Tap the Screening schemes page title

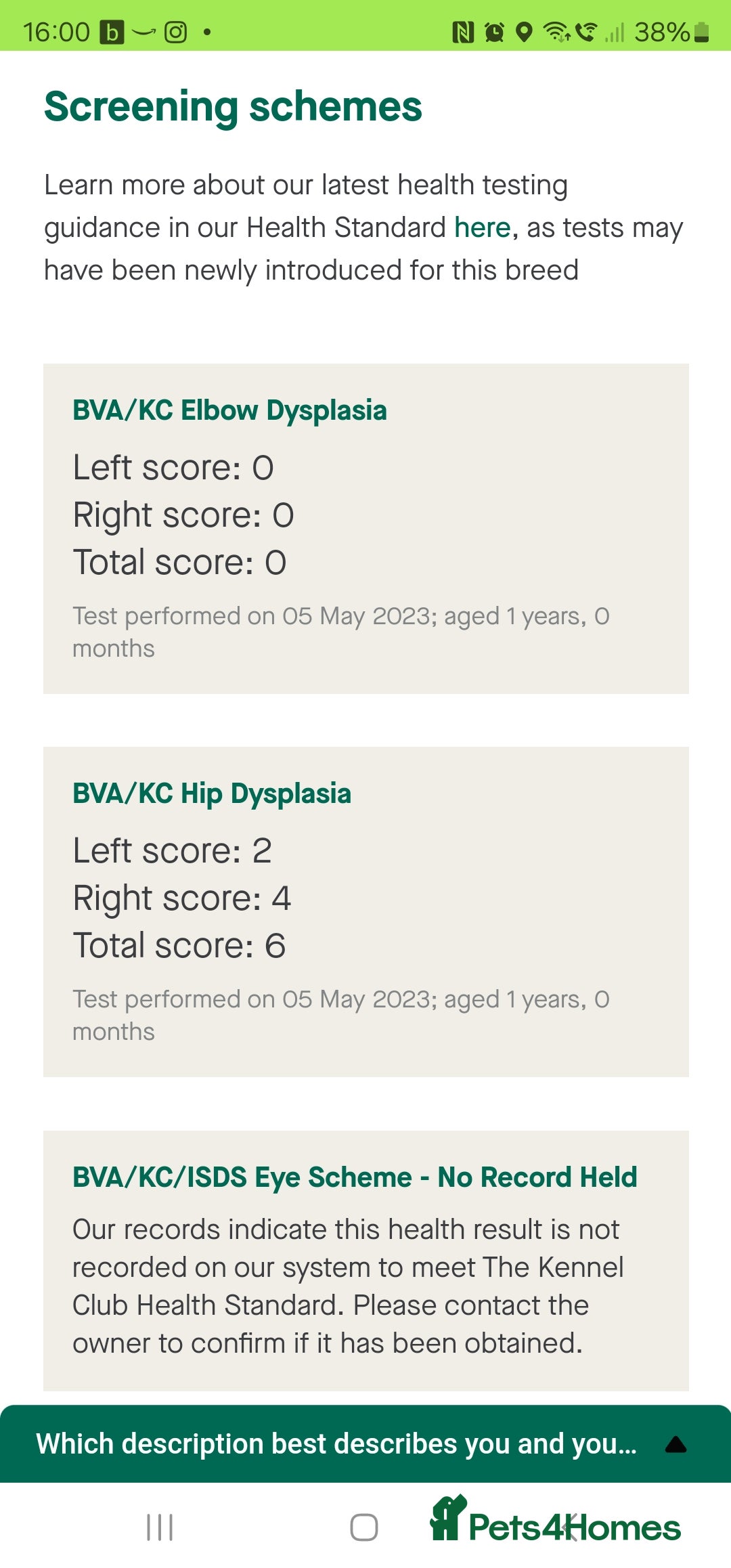[233, 106]
